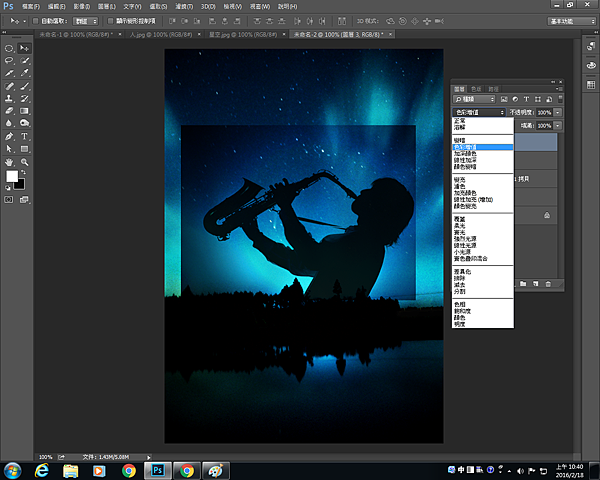Choose the Hand tool

point(9,161)
